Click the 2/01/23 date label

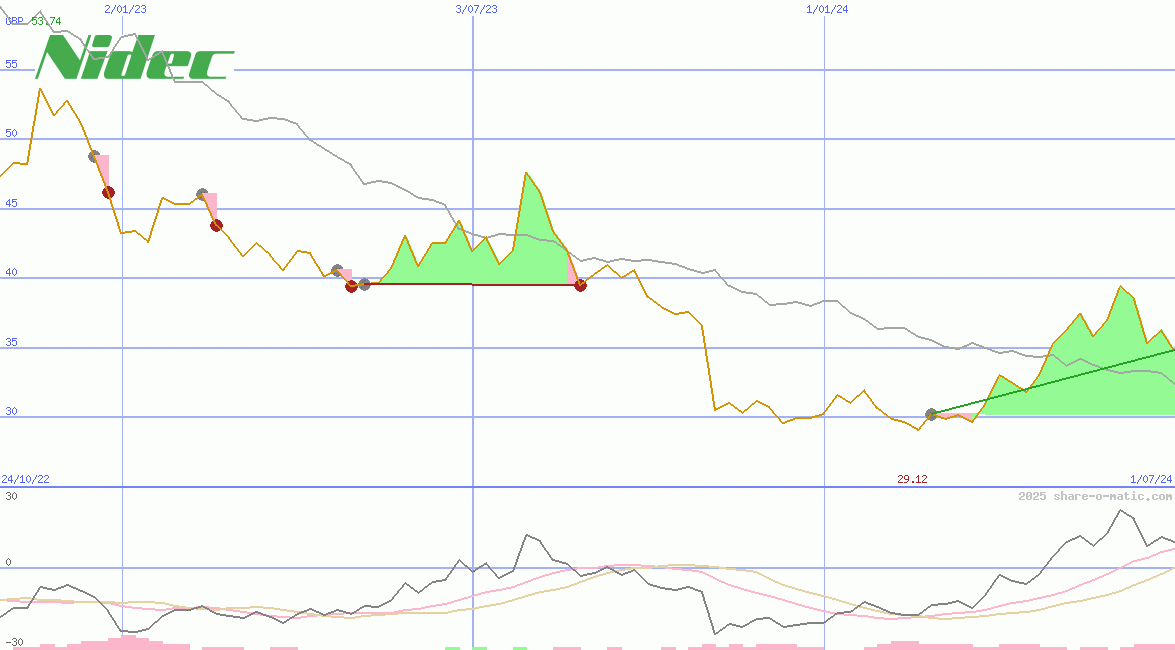pyautogui.click(x=125, y=9)
